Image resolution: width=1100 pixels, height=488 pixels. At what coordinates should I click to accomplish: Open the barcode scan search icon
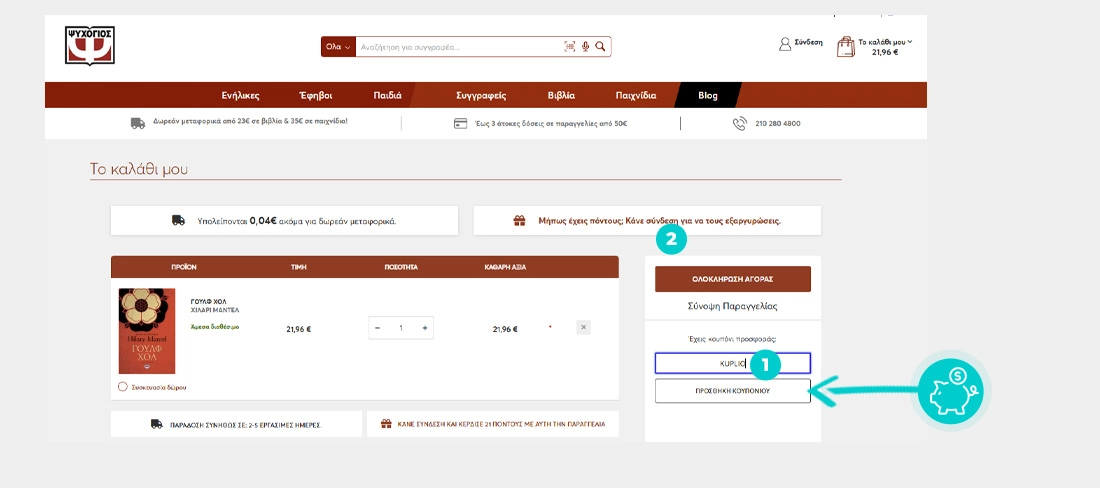570,47
